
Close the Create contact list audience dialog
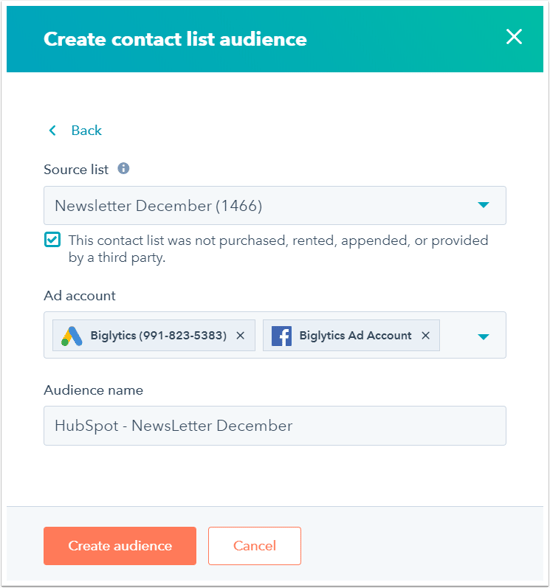coord(514,37)
